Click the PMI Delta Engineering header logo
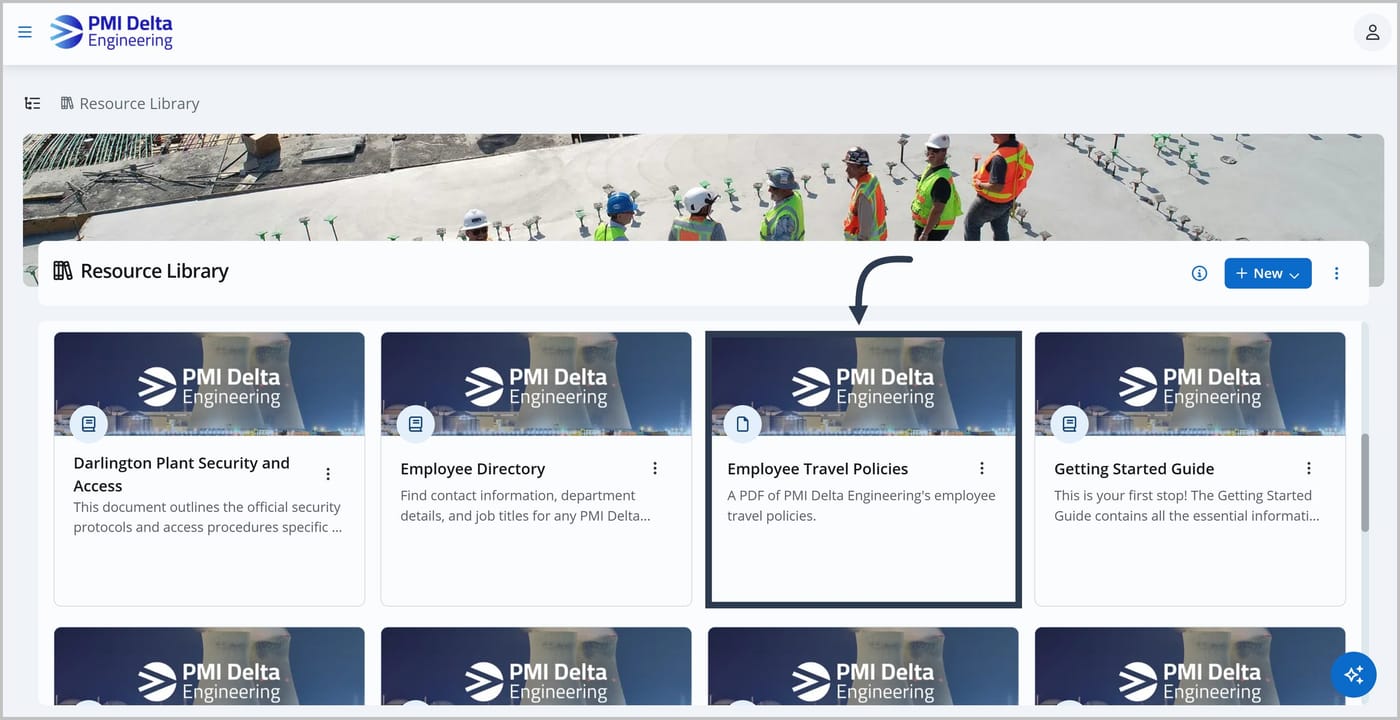The image size is (1400, 720). (111, 32)
